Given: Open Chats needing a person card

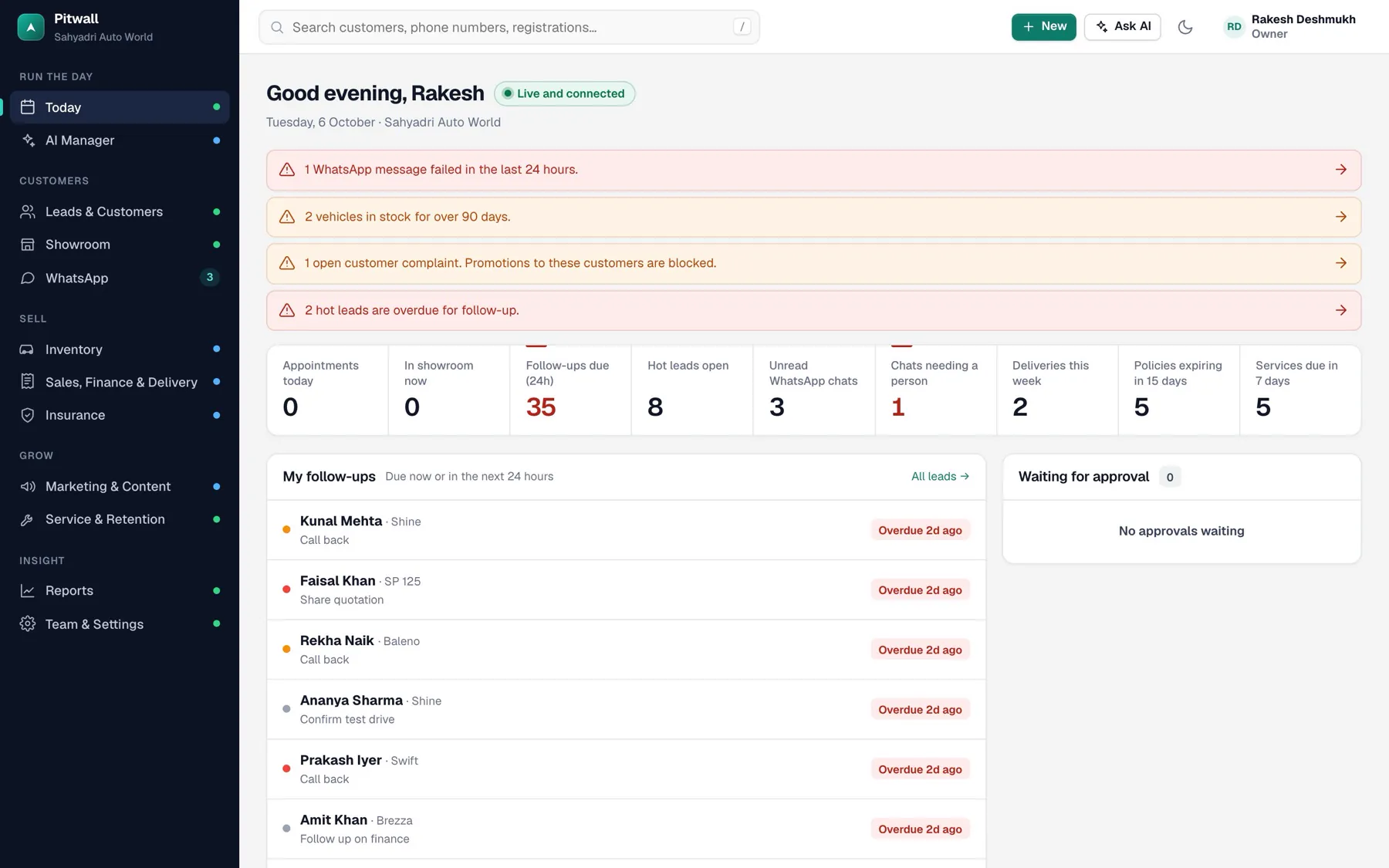Looking at the screenshot, I should [x=936, y=390].
